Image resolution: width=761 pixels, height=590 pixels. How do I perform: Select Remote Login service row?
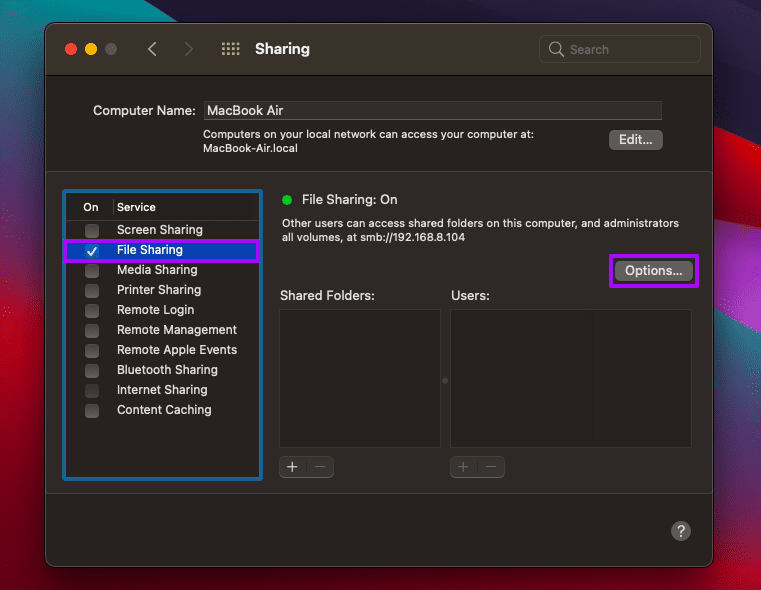[162, 310]
